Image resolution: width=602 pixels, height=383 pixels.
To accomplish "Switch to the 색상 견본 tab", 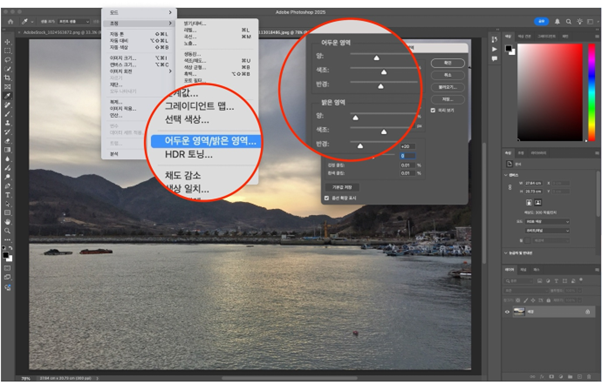I will (524, 36).
